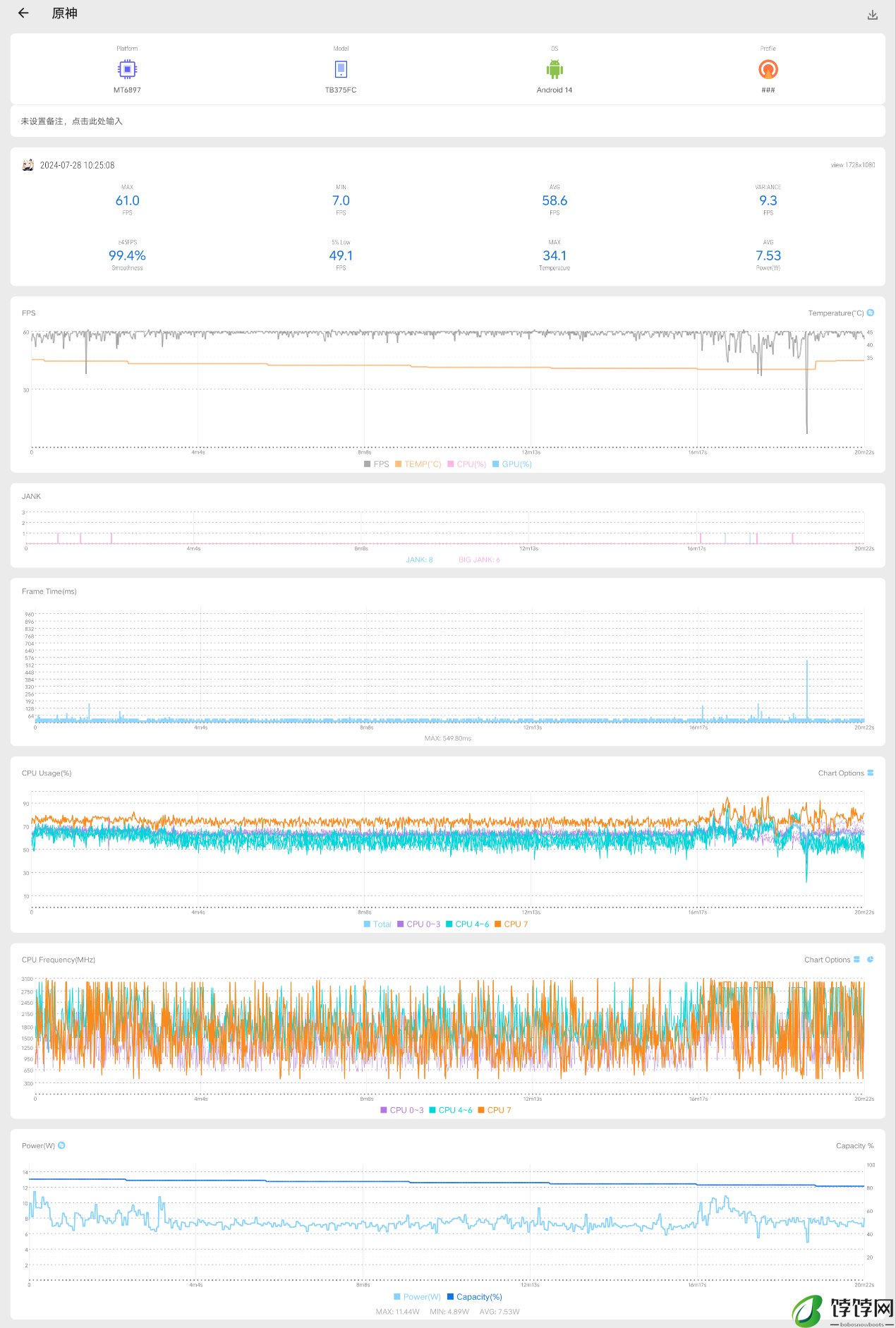The image size is (896, 1328).
Task: Click the TB375FC device model icon
Action: [x=341, y=69]
